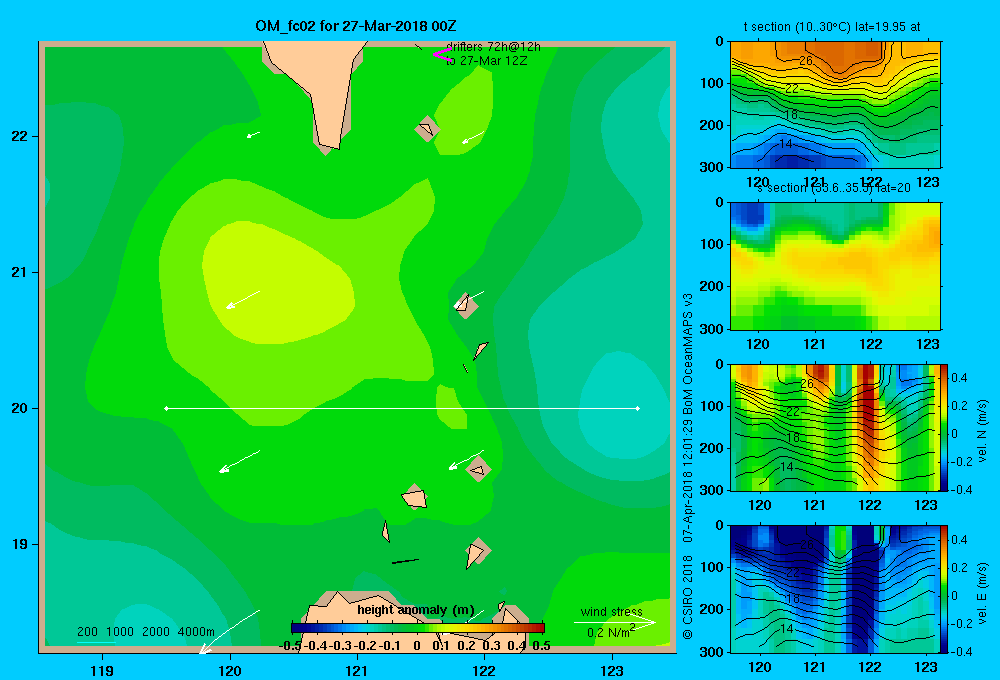
Task: Click east diamond endpoint of section line
Action: (x=637, y=408)
